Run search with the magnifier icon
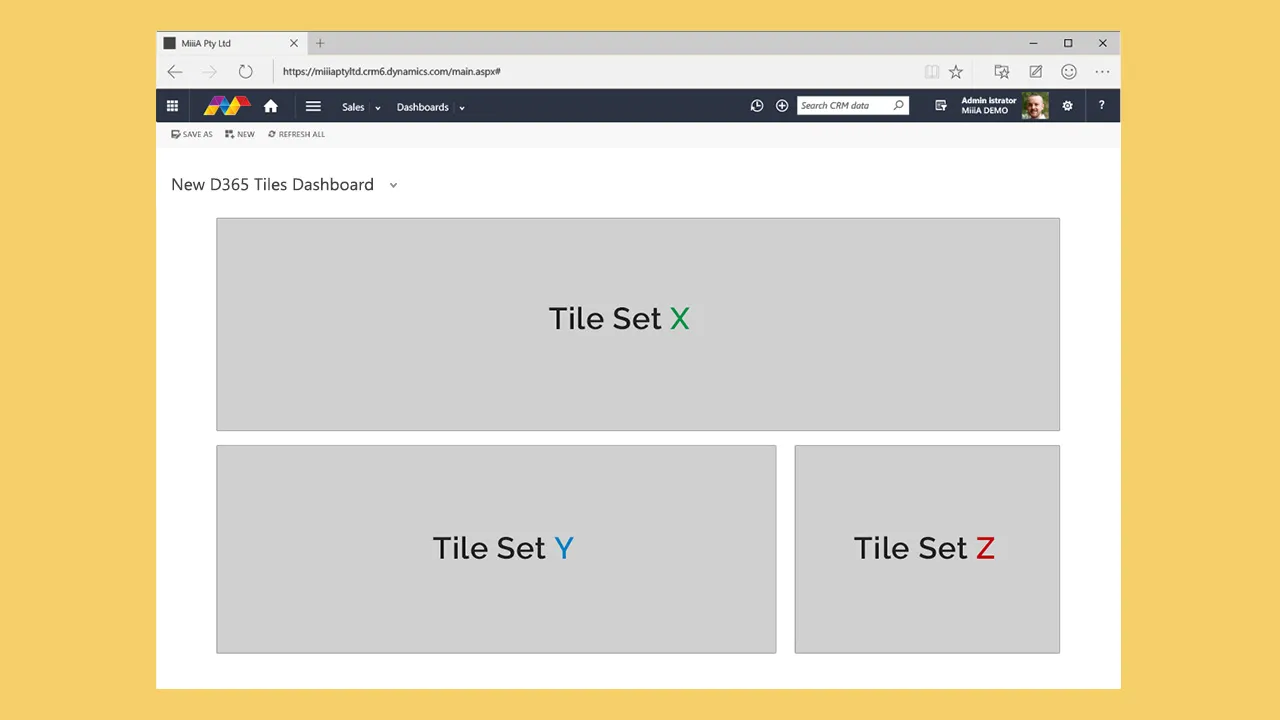The height and width of the screenshot is (720, 1280). pos(898,105)
